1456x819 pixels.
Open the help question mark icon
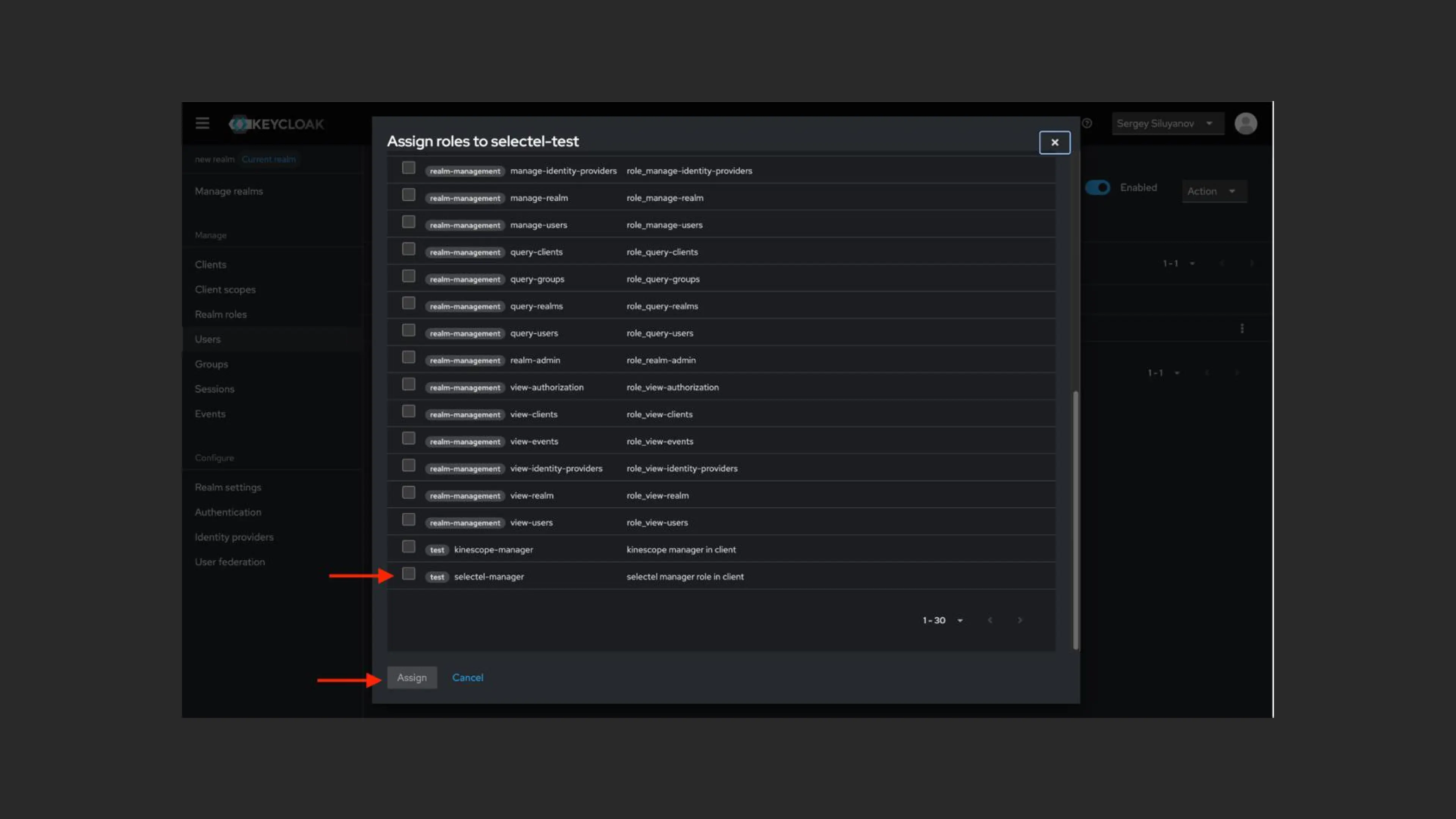pos(1087,123)
